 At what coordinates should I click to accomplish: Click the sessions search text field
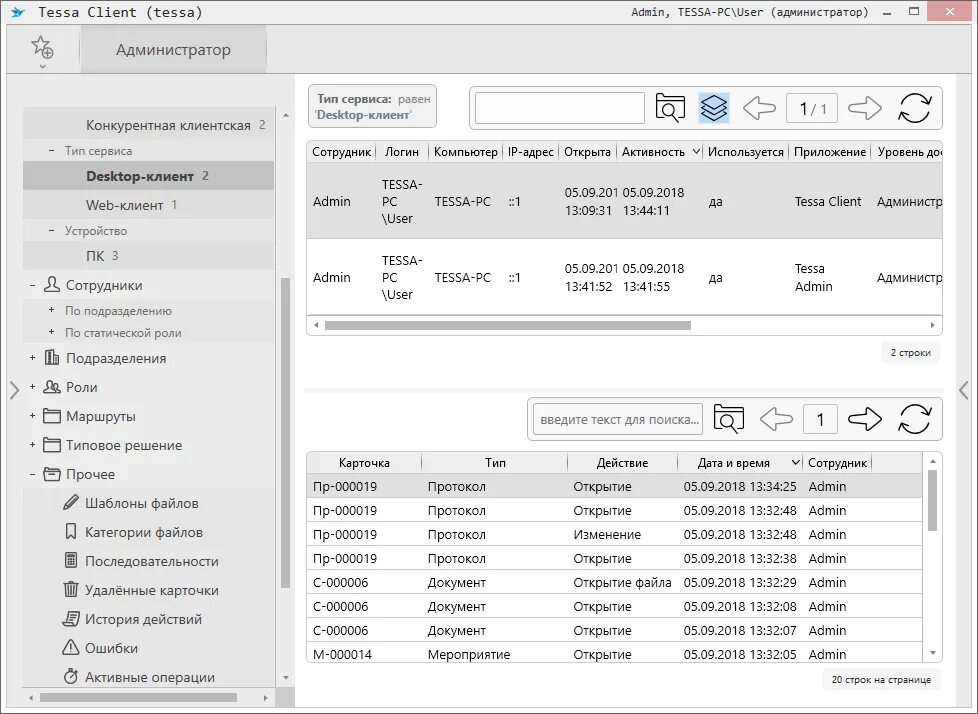coord(559,109)
